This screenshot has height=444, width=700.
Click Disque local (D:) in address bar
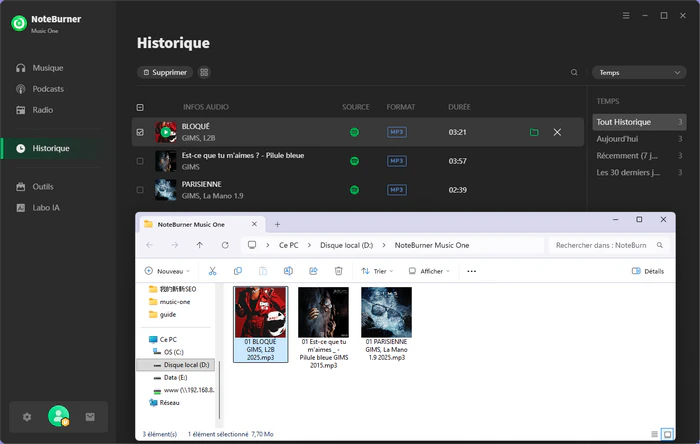point(346,245)
